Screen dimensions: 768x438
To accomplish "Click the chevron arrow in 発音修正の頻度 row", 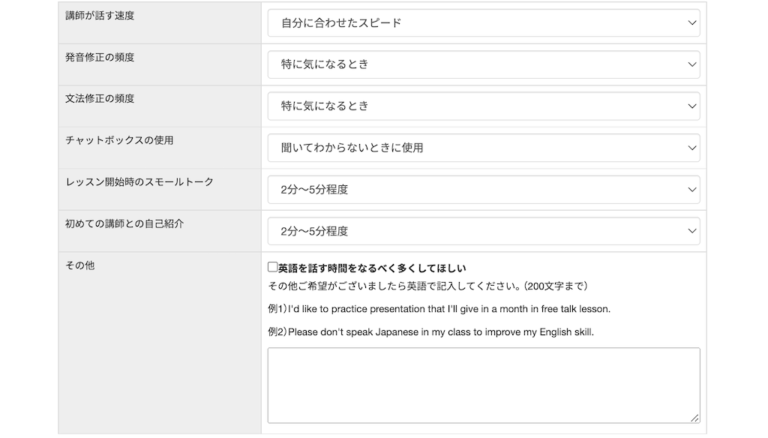I will point(692,65).
